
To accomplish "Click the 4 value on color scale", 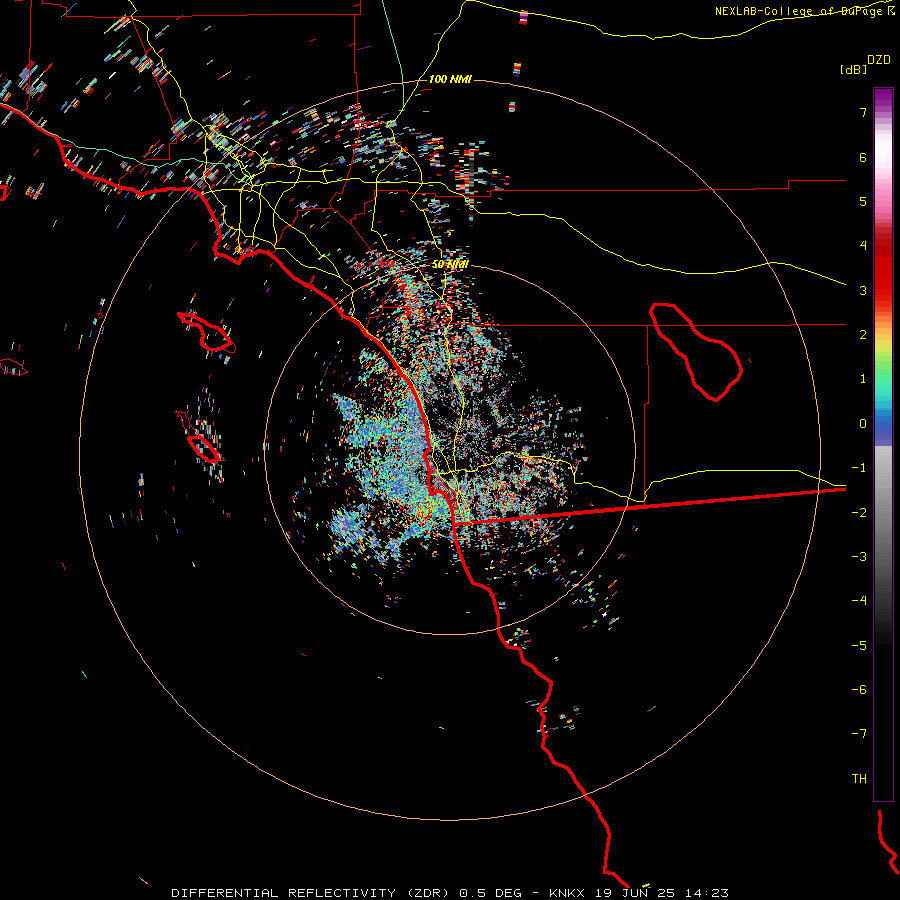I will 863,246.
